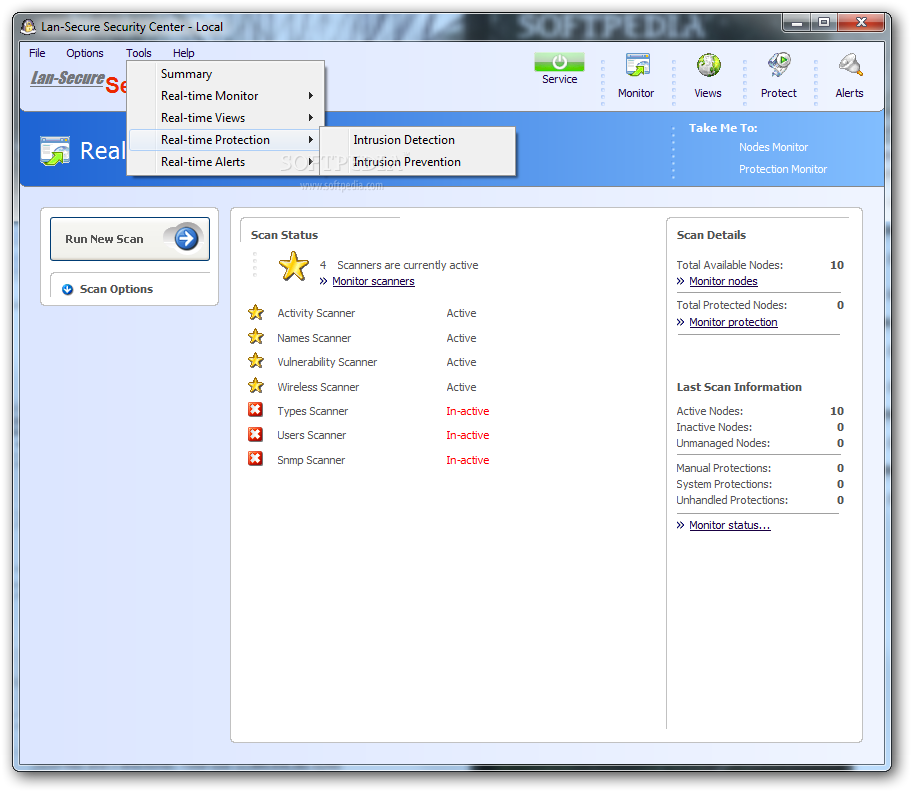Viewport: 912px width, 792px height.
Task: Click the large star scan status icon
Action: click(294, 266)
